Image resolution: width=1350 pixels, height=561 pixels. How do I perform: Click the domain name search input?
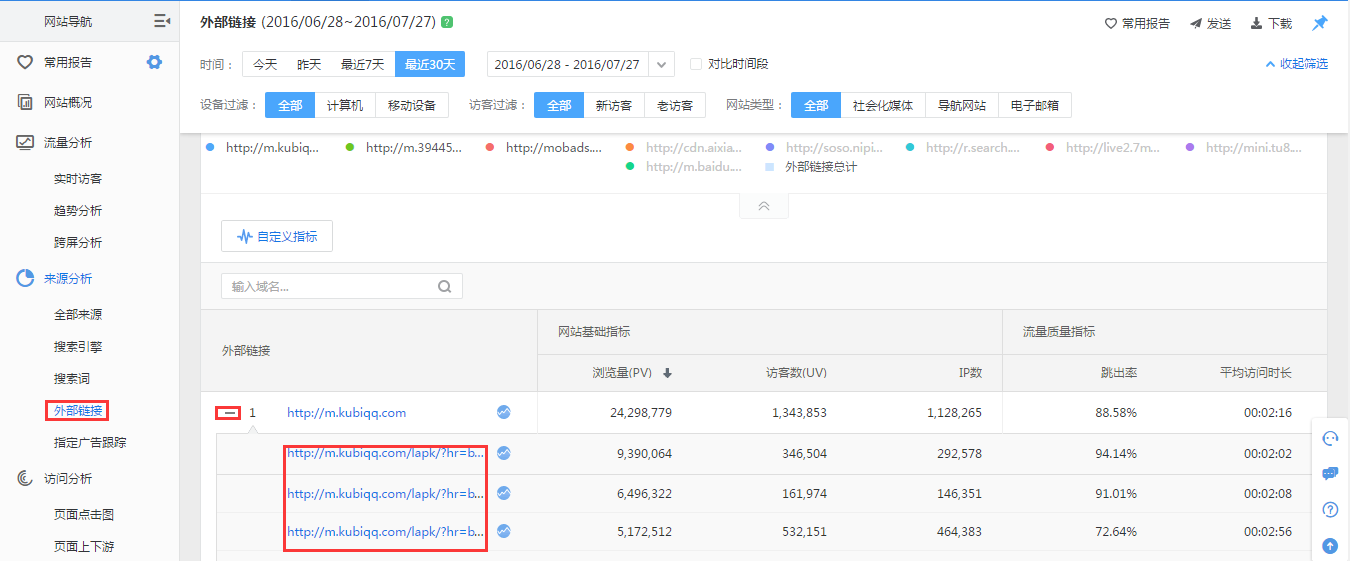tap(330, 287)
